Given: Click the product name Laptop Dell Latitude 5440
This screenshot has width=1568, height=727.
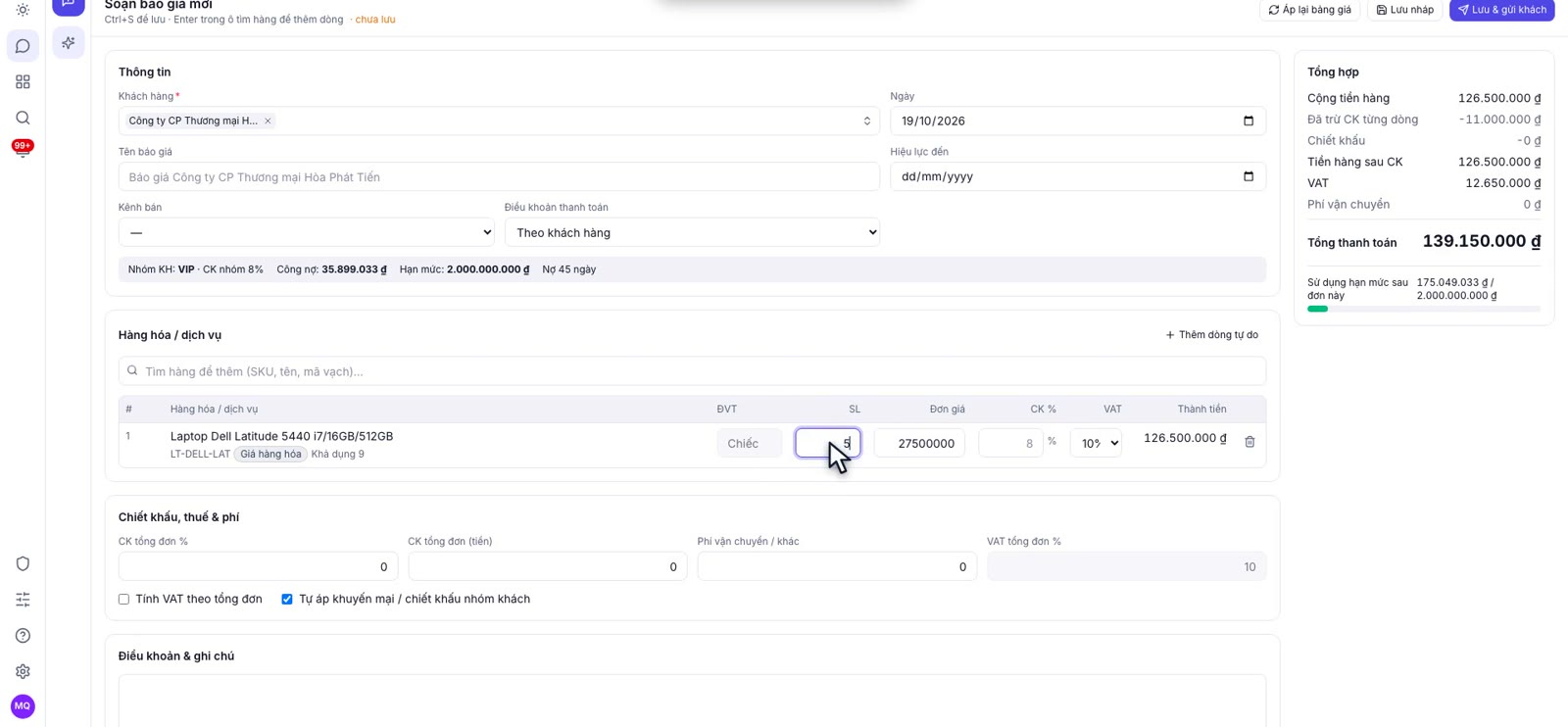Looking at the screenshot, I should tap(281, 437).
